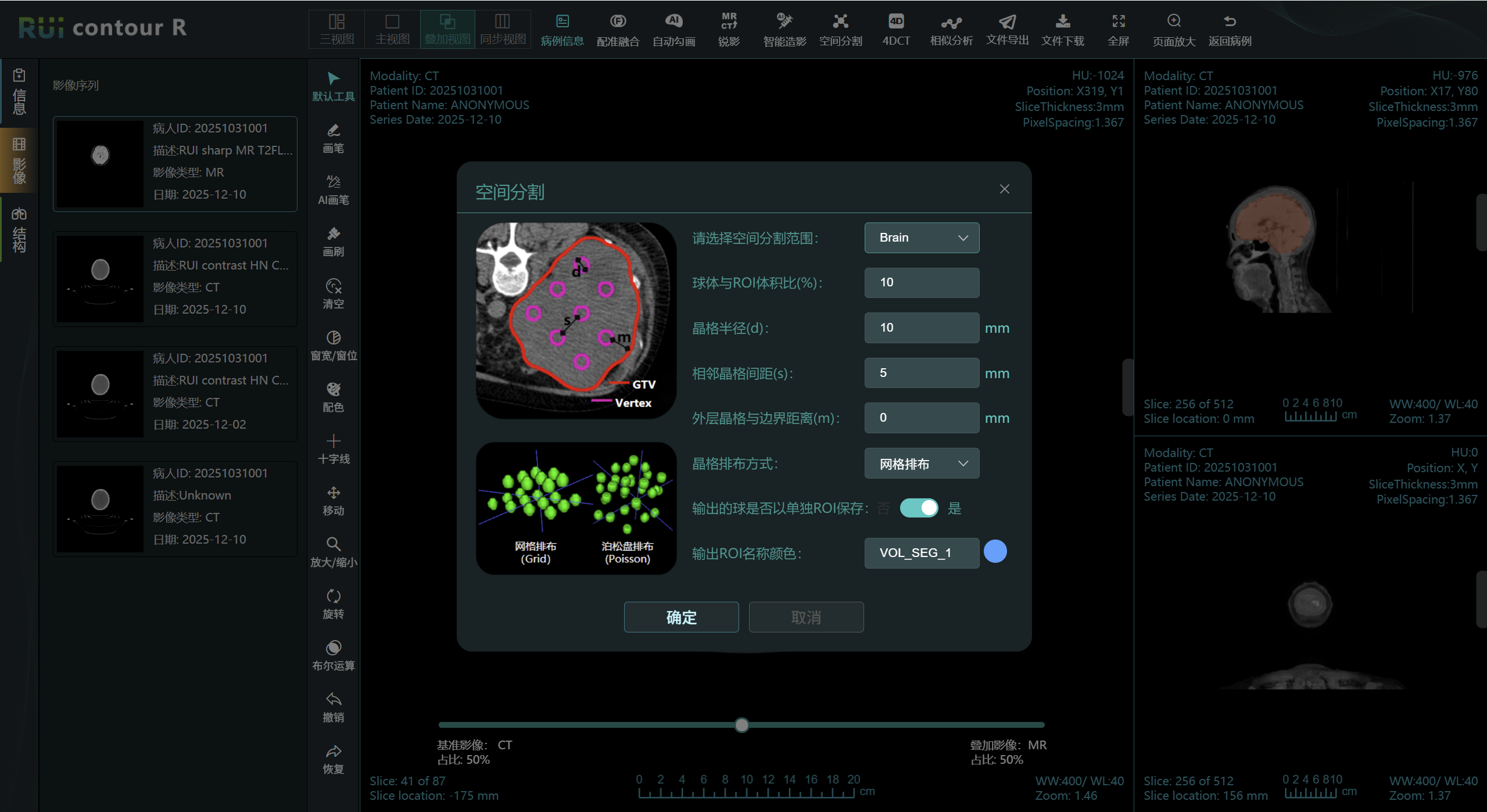The width and height of the screenshot is (1487, 812).
Task: Click the 自动勾画 auto-contour icon
Action: [x=673, y=29]
